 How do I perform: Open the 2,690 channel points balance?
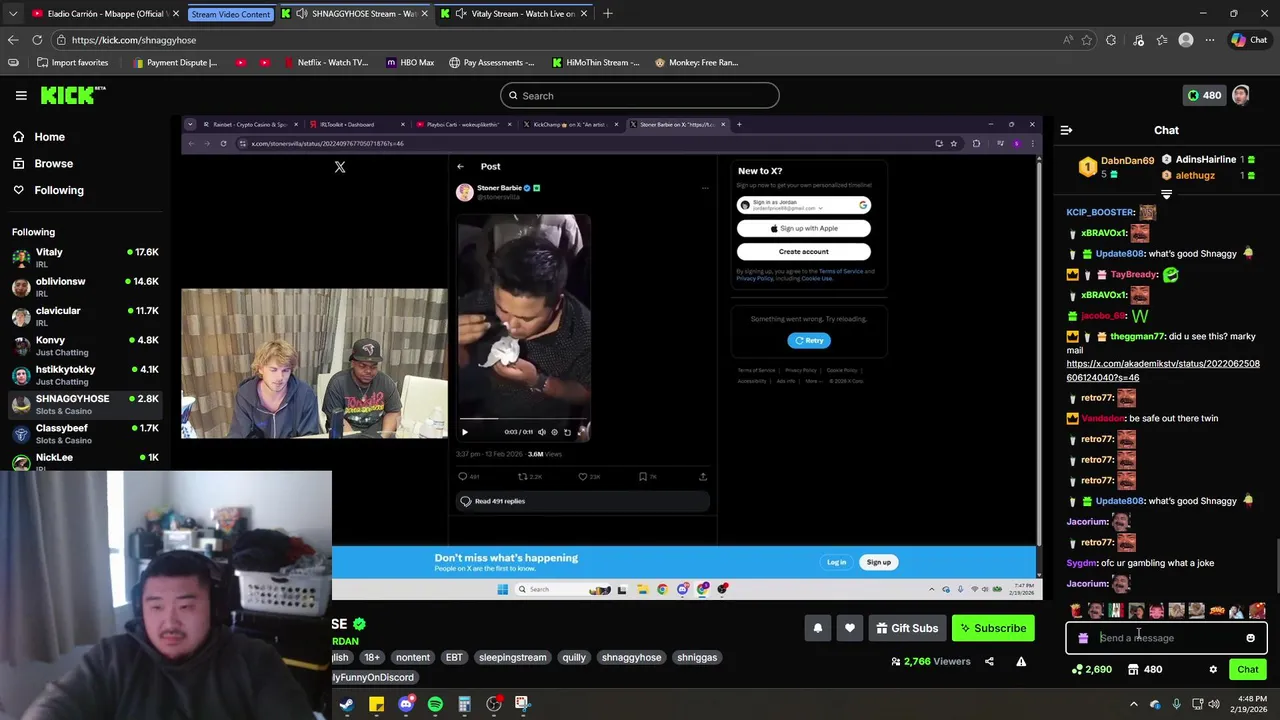click(x=1091, y=670)
